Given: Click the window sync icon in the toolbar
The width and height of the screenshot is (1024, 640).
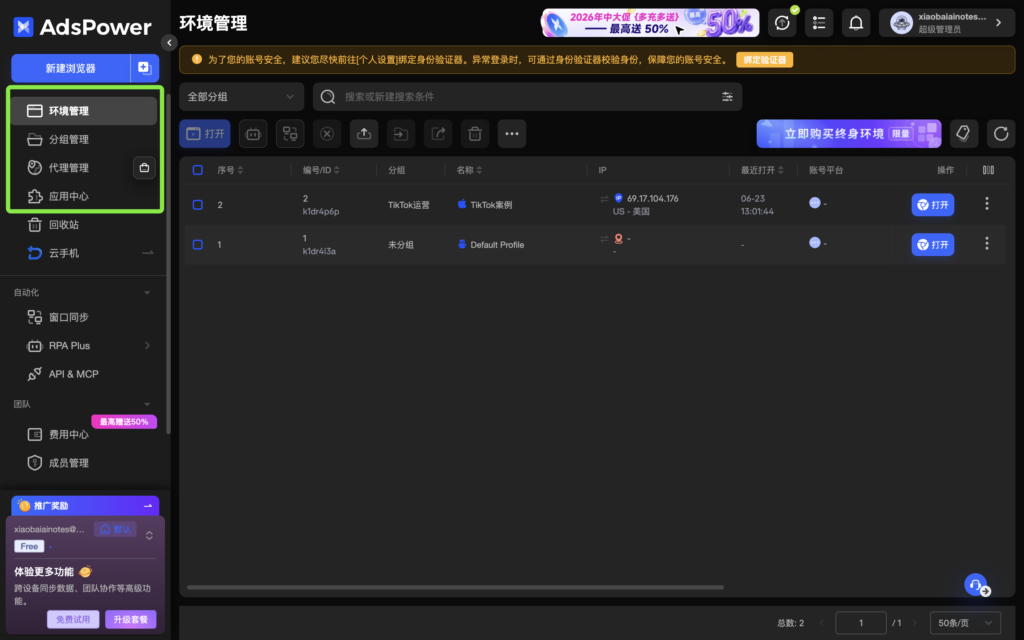Looking at the screenshot, I should tap(290, 134).
